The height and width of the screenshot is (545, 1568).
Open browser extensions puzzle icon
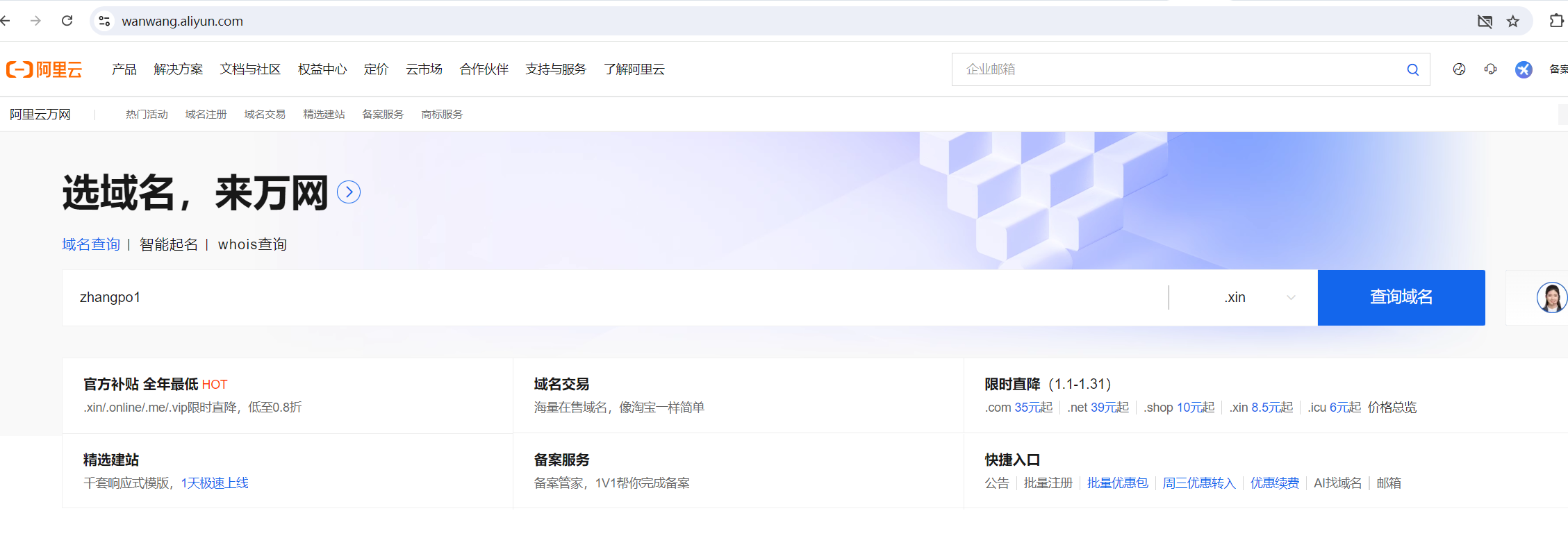(x=1556, y=21)
